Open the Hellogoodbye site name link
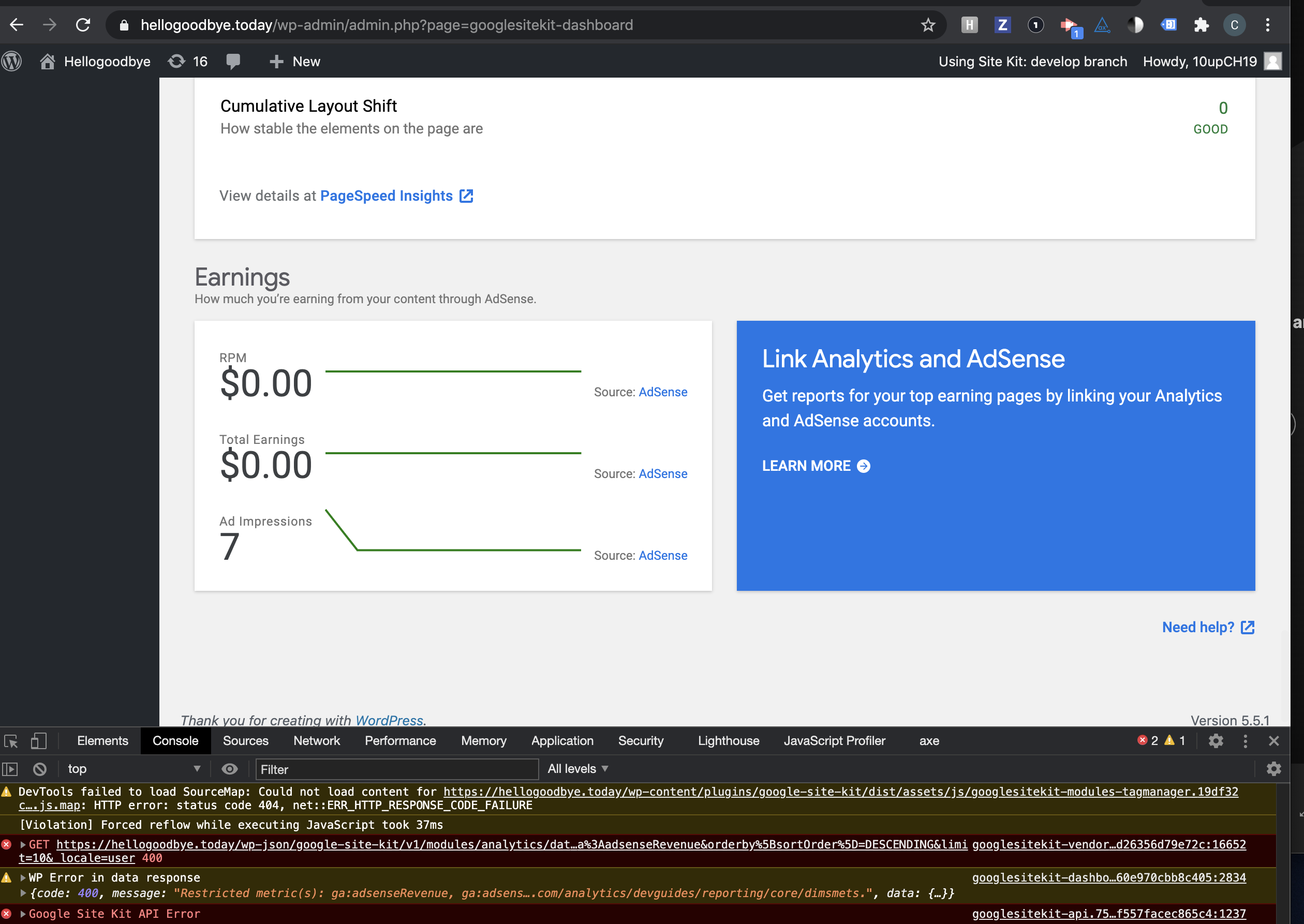Image resolution: width=1304 pixels, height=924 pixels. [x=96, y=62]
